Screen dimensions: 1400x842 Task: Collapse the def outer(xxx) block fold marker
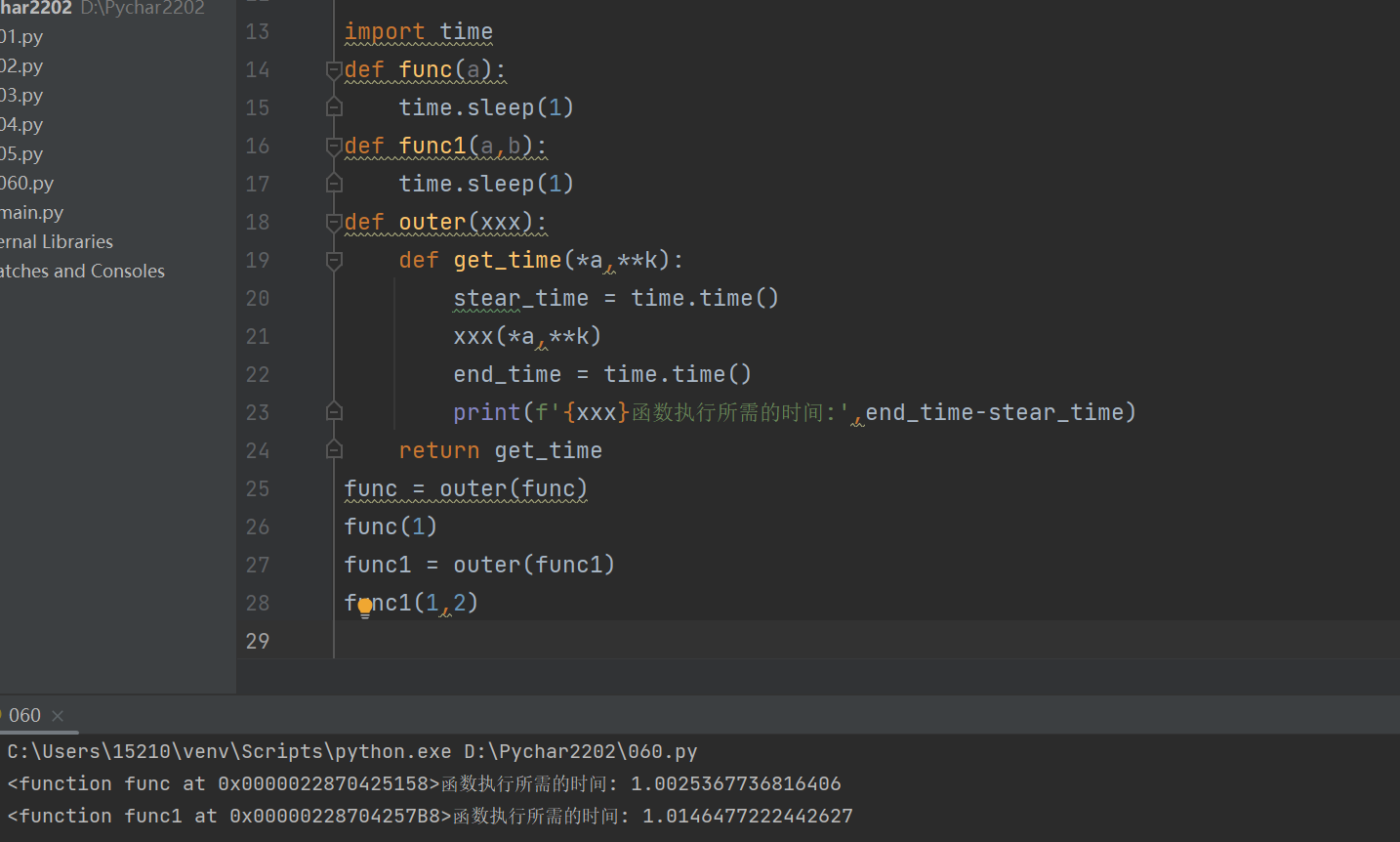tap(334, 222)
